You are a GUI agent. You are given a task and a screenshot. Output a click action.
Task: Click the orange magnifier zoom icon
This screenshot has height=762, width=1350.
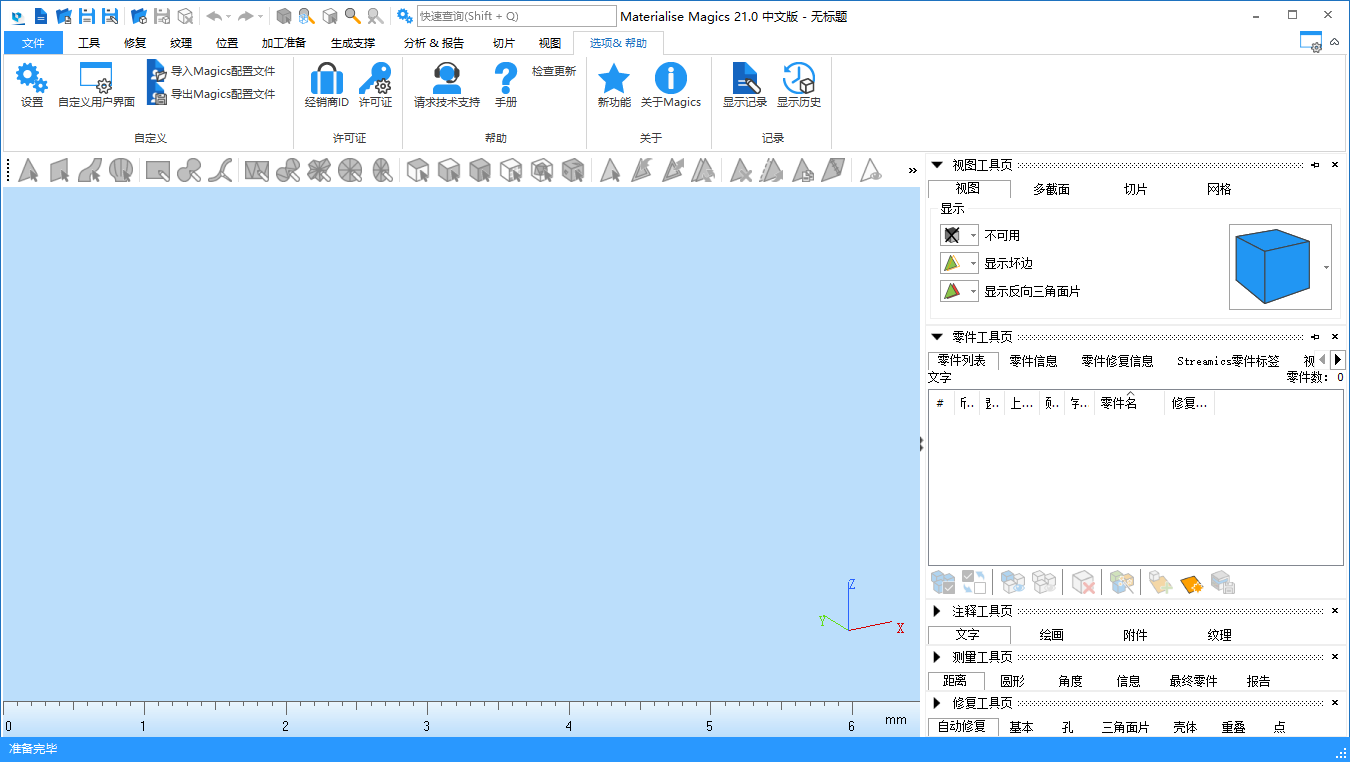click(x=352, y=15)
